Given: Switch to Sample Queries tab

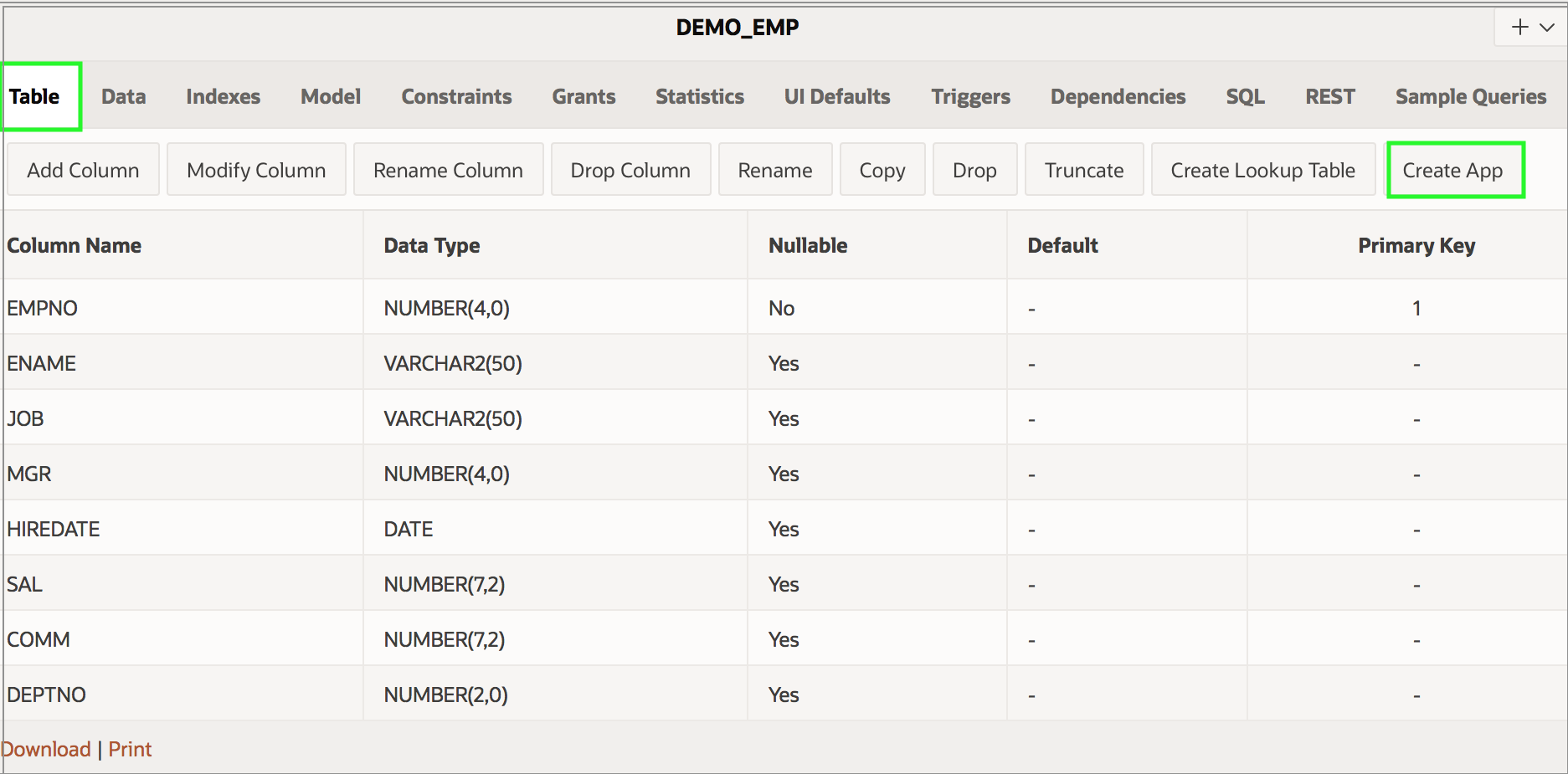Looking at the screenshot, I should pyautogui.click(x=1470, y=97).
